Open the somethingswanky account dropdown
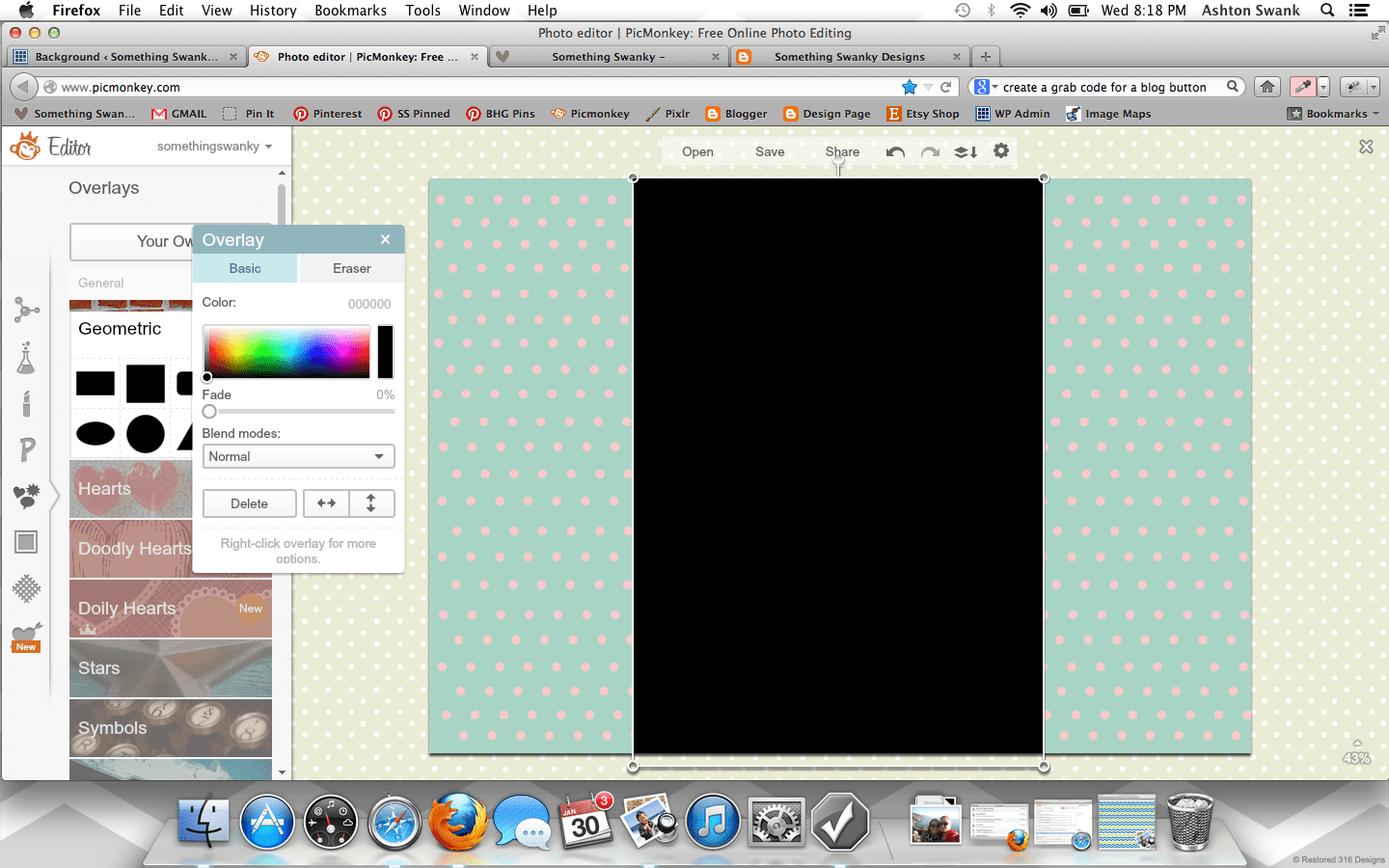 pos(214,147)
